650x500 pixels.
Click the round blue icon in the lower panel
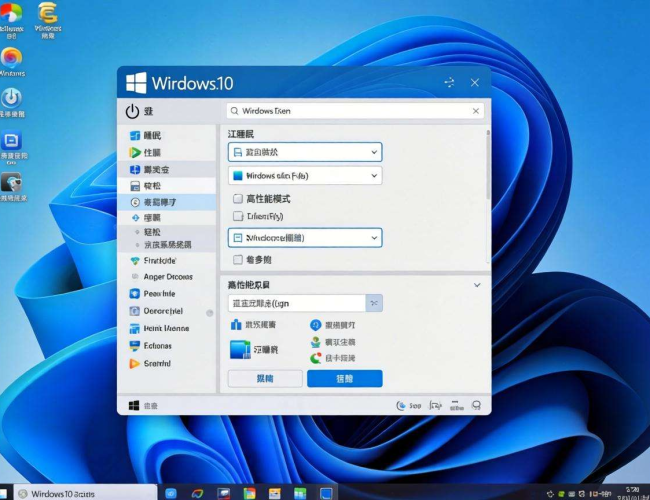[315, 325]
